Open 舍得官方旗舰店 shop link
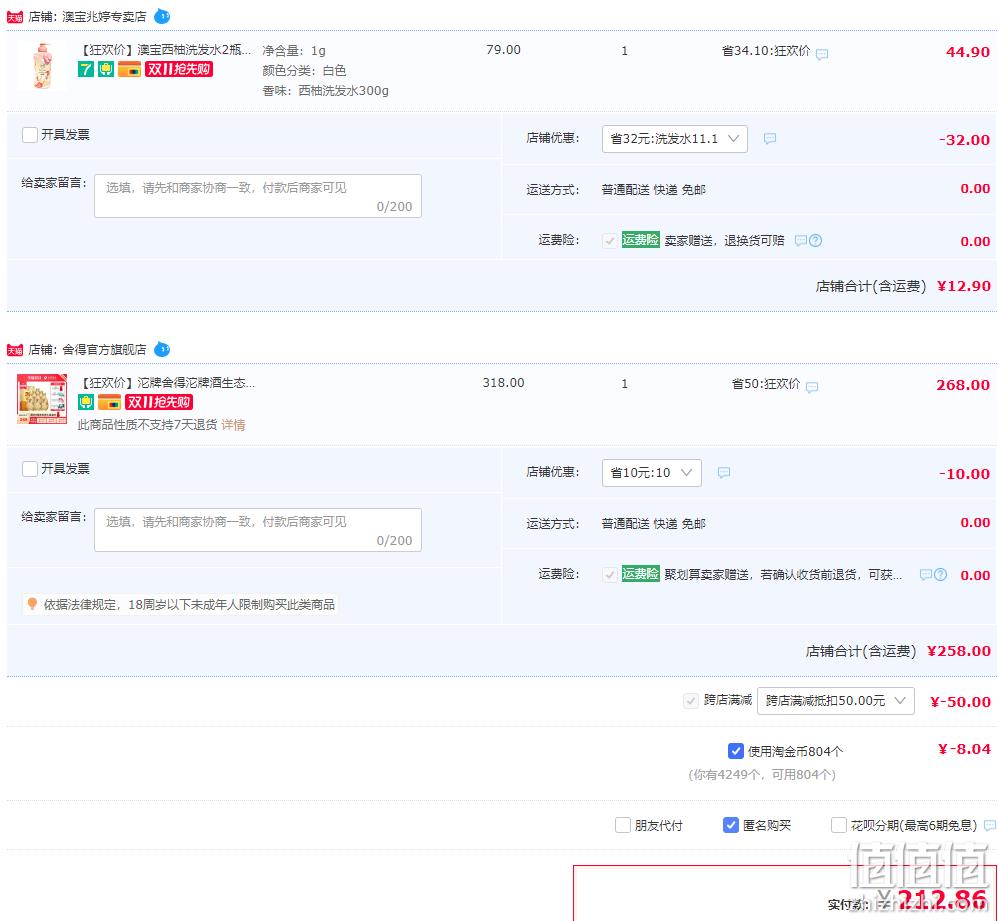998x921 pixels. pyautogui.click(x=104, y=350)
